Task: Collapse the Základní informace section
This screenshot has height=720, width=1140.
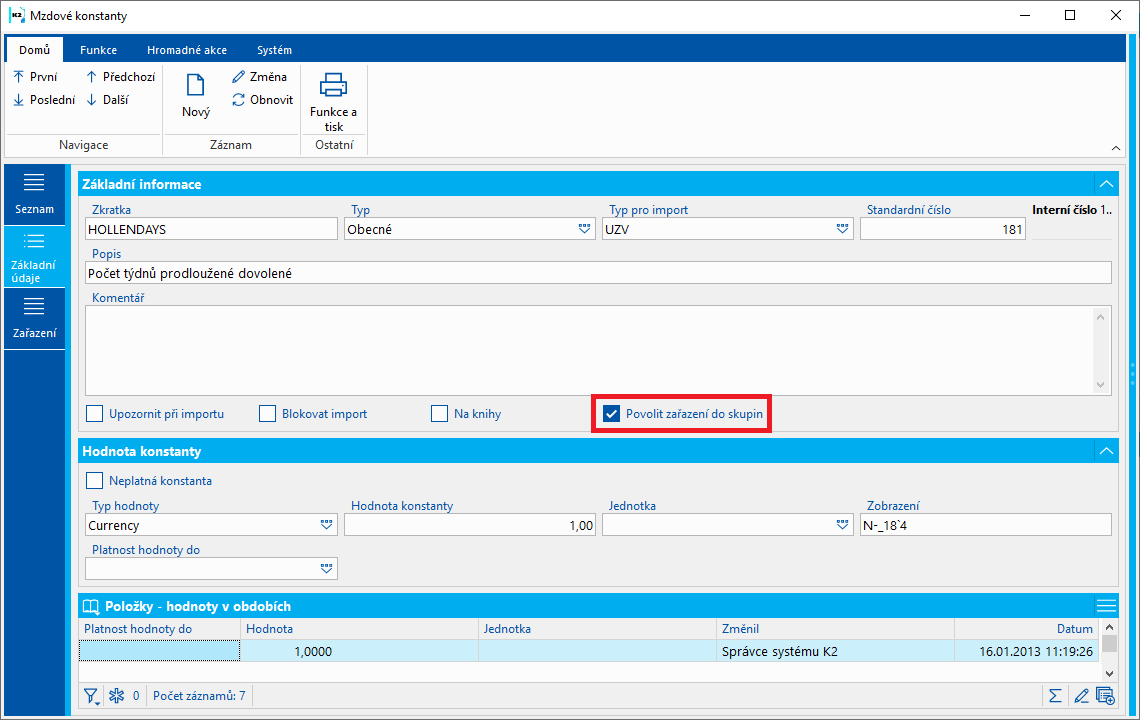Action: [1106, 184]
